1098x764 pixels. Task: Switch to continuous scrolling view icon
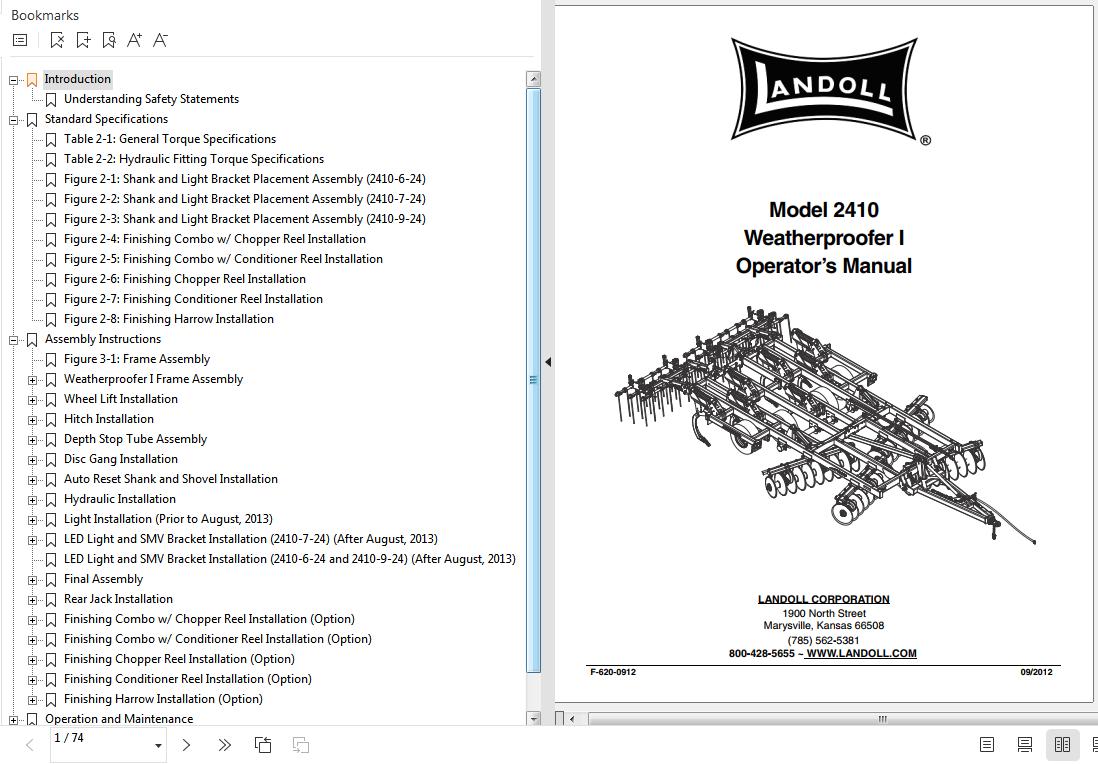(1024, 744)
